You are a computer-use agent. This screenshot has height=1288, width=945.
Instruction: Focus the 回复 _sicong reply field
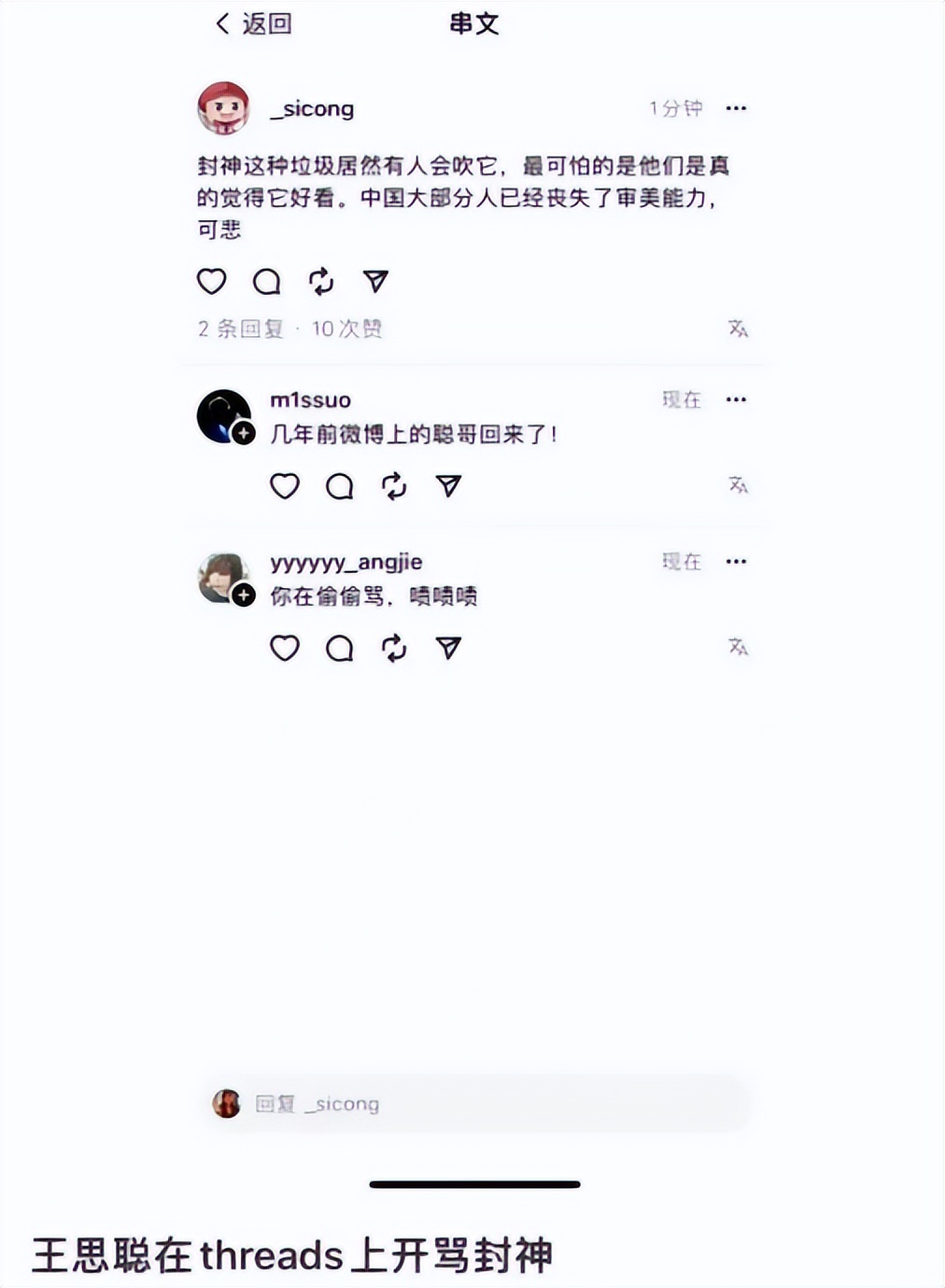point(474,1104)
